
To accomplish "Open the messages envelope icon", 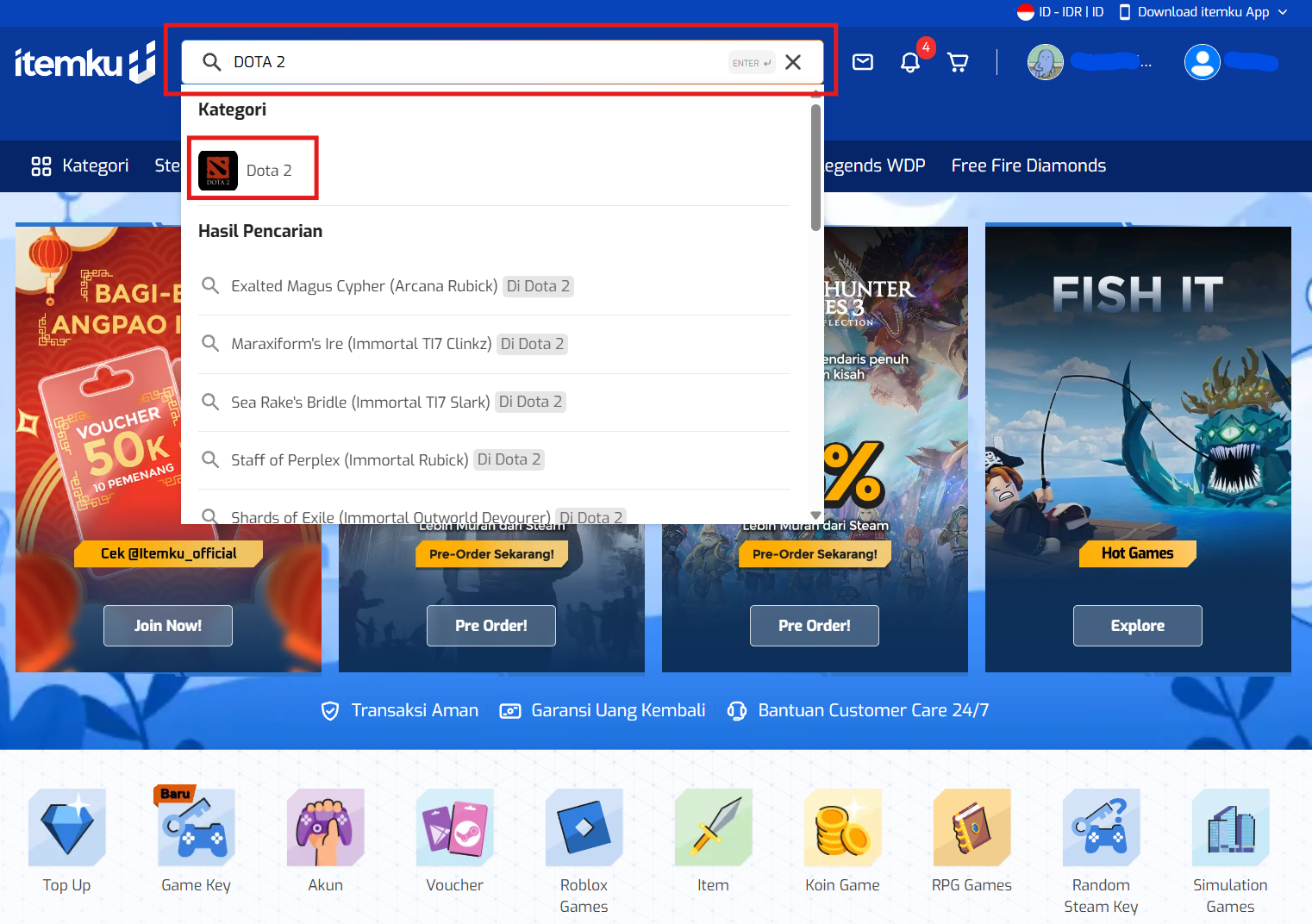I will point(862,62).
